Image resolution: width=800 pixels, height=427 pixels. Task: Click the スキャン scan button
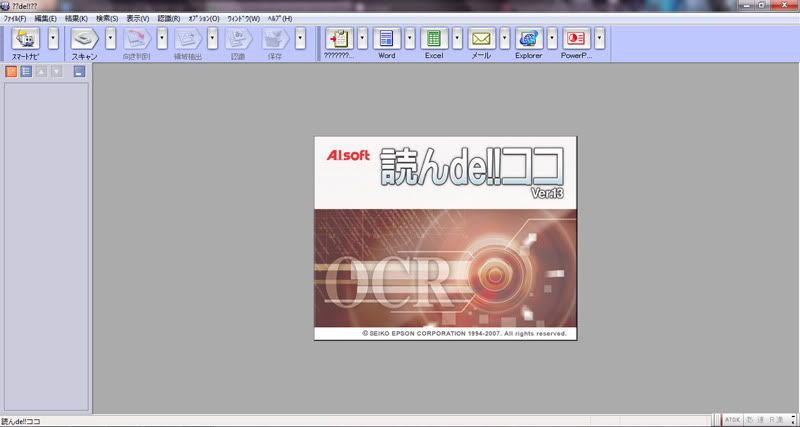[85, 39]
